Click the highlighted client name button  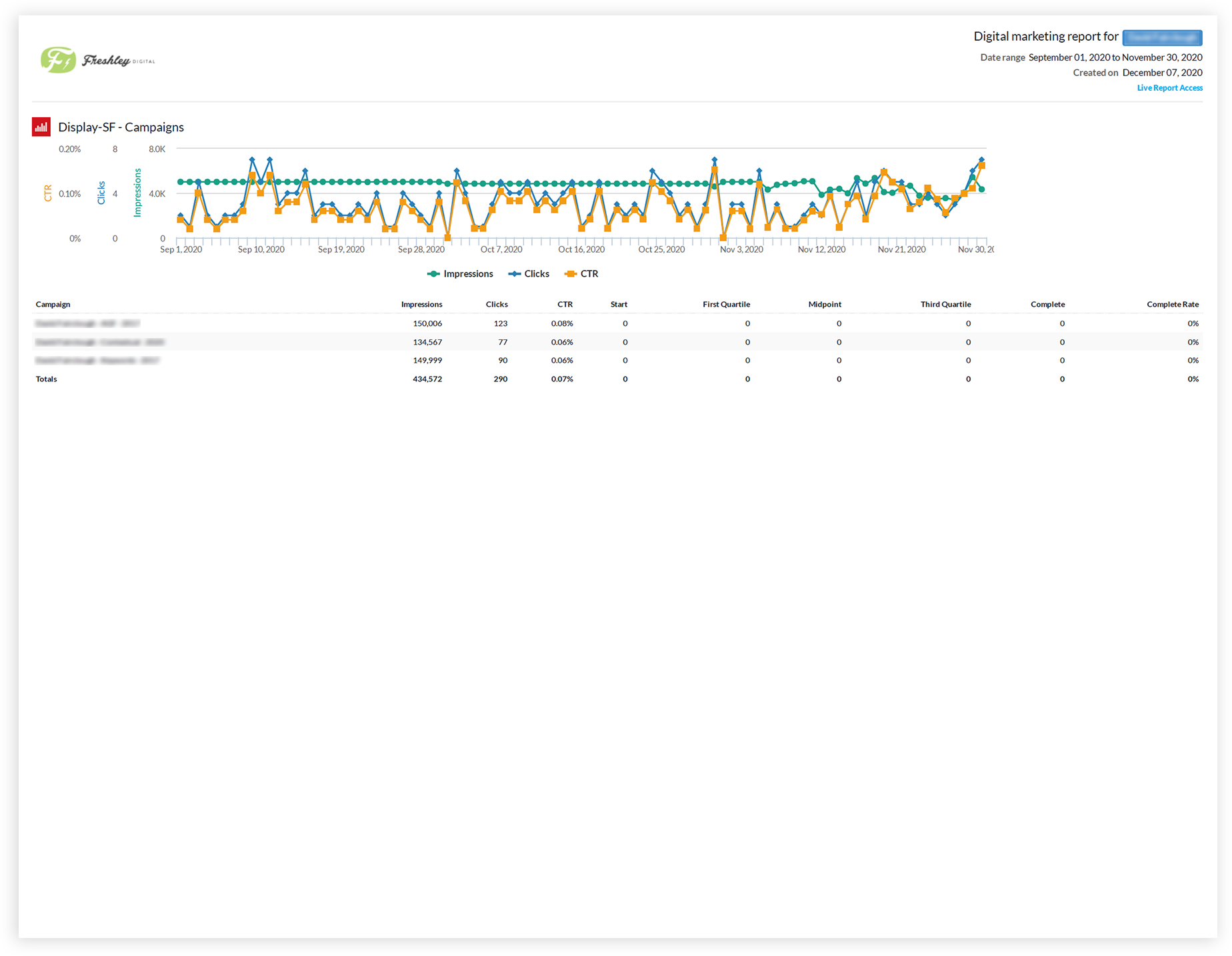coord(1162,37)
